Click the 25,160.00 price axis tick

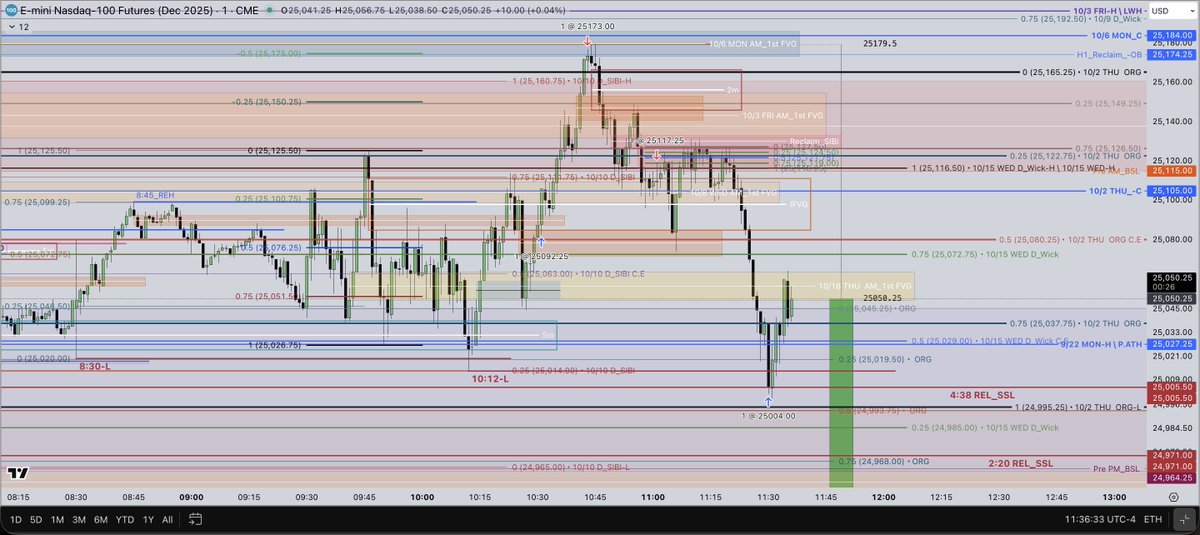pos(1171,81)
